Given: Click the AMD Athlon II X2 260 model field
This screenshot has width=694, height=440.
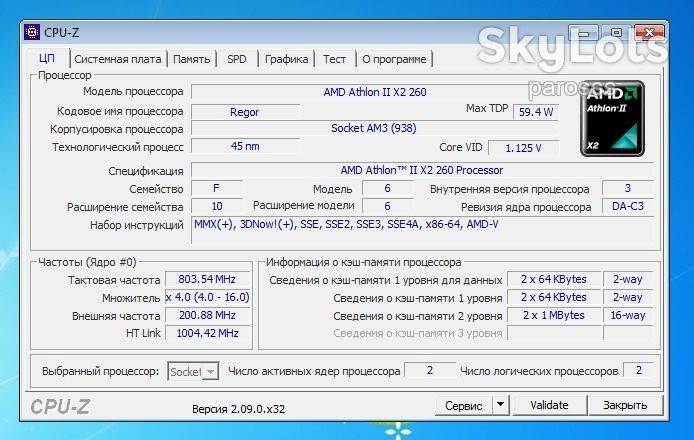Looking at the screenshot, I should pos(374,92).
